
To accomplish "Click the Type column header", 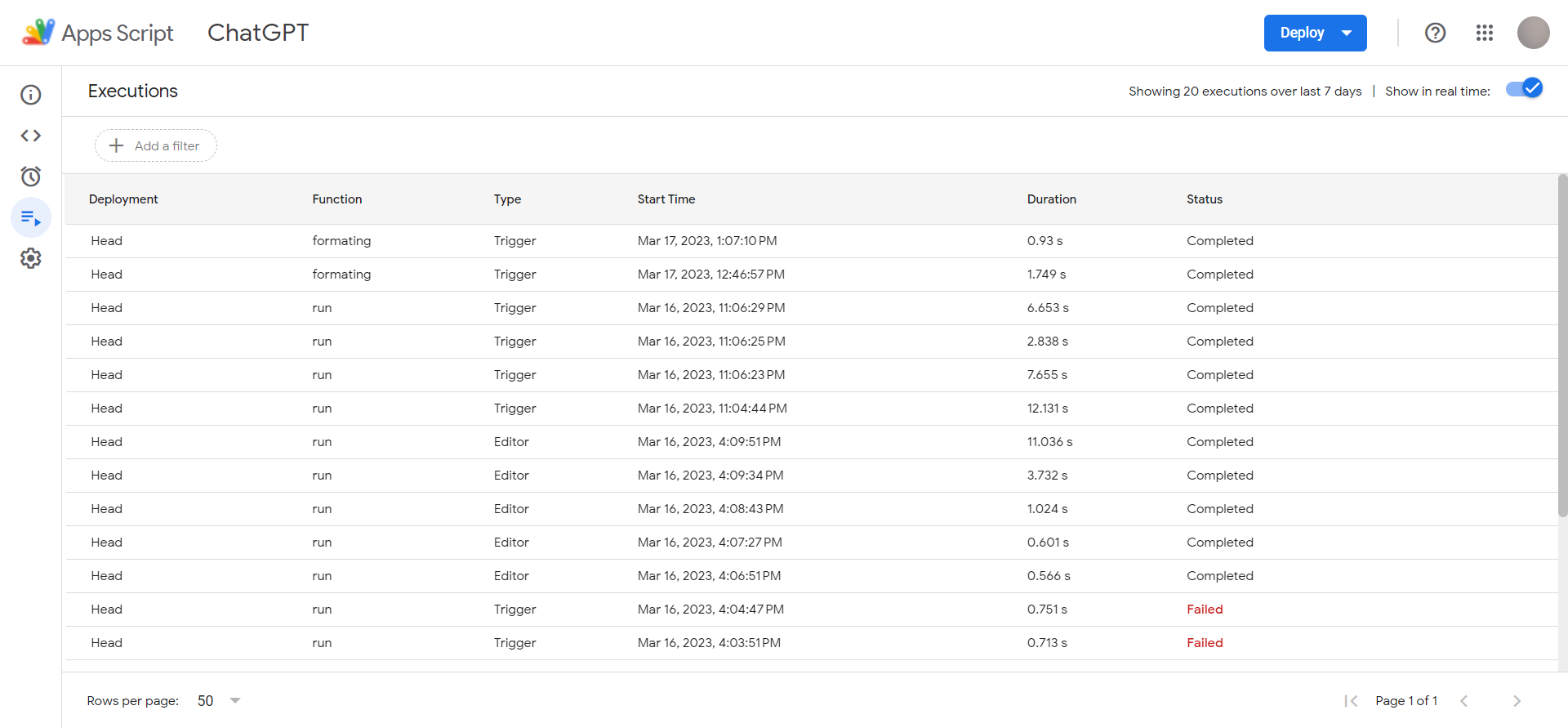I will coord(507,199).
